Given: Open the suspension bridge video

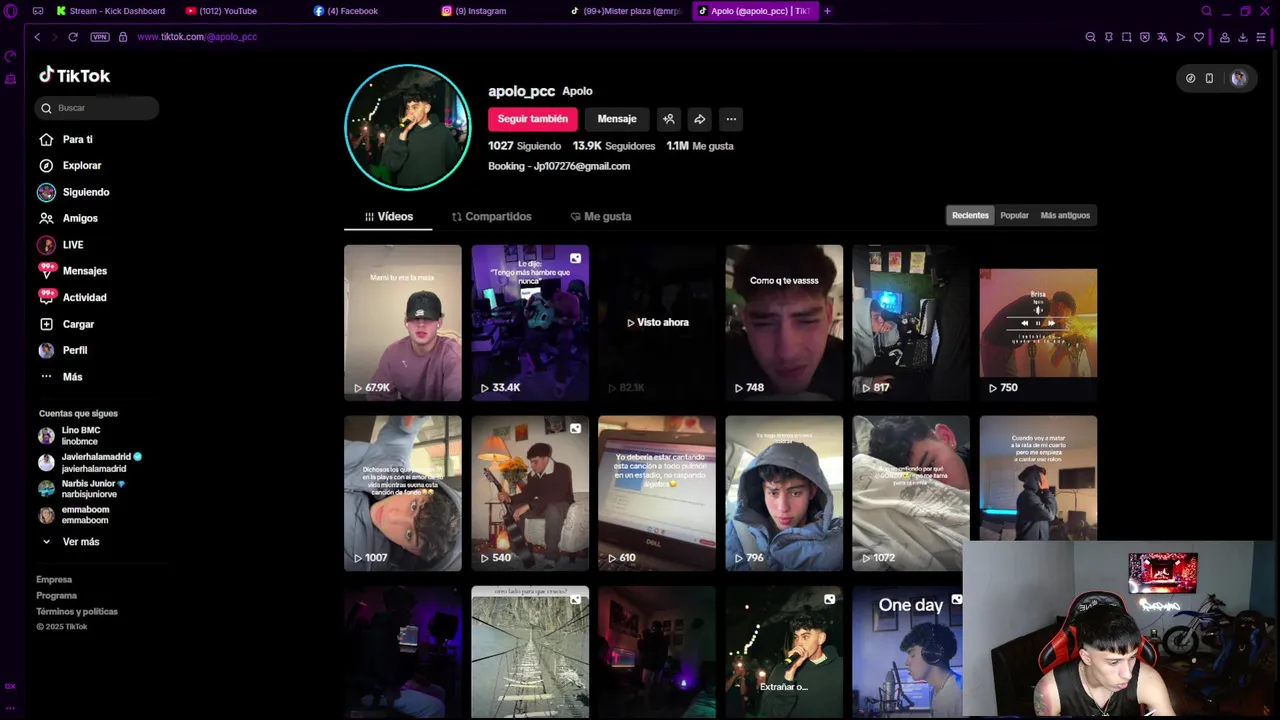Looking at the screenshot, I should pyautogui.click(x=530, y=652).
